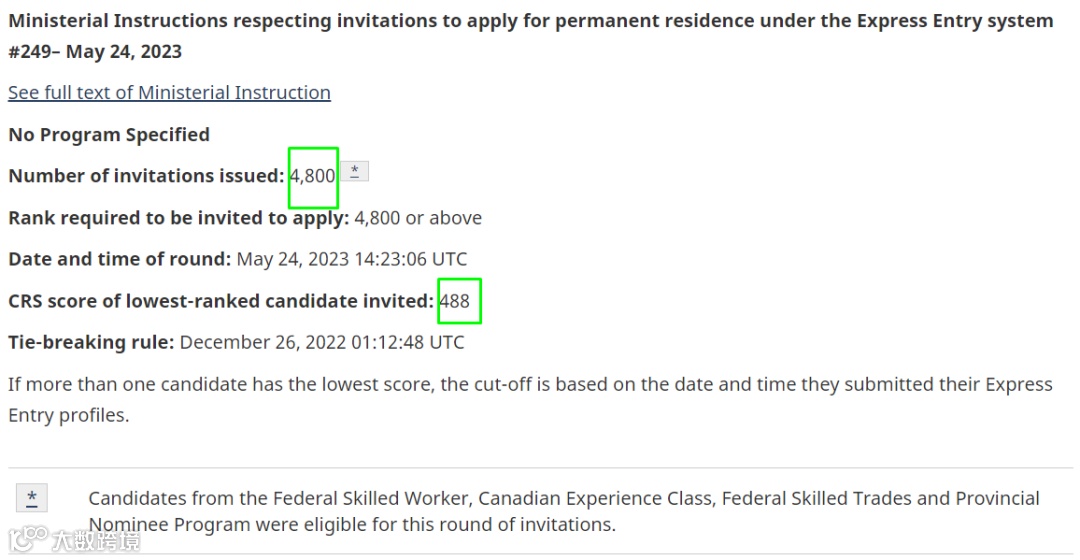Click 'December 26, 2022 01:12:48 UTC' timestamp

pos(322,342)
